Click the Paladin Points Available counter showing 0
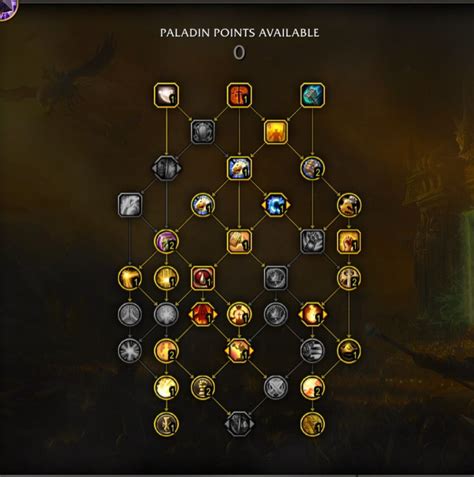The image size is (474, 477). pyautogui.click(x=239, y=53)
